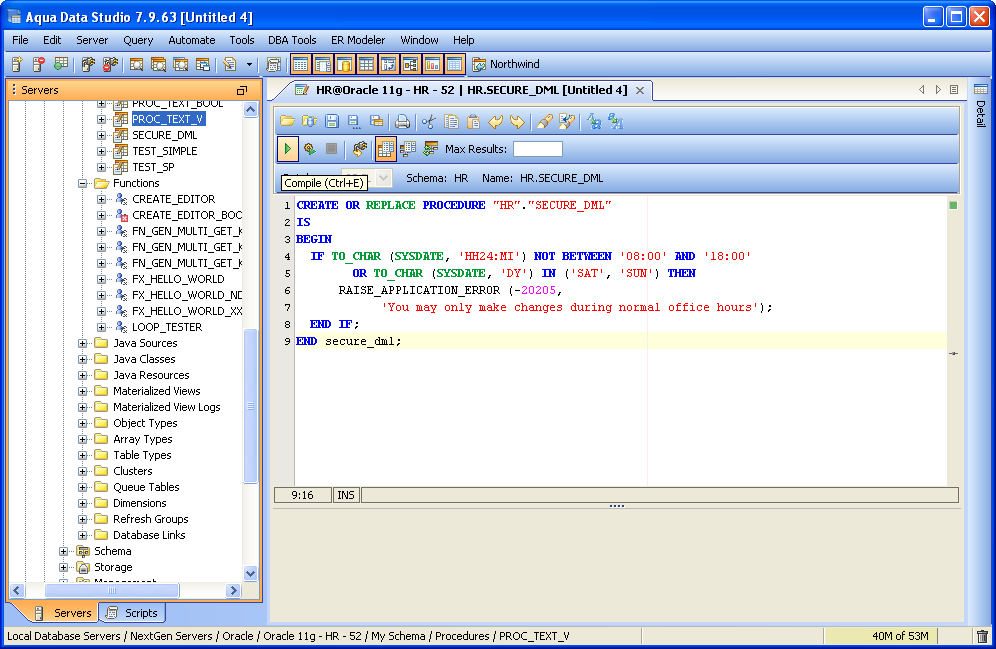Expand the Schema node in Servers tree
The width and height of the screenshot is (996, 649).
[64, 551]
